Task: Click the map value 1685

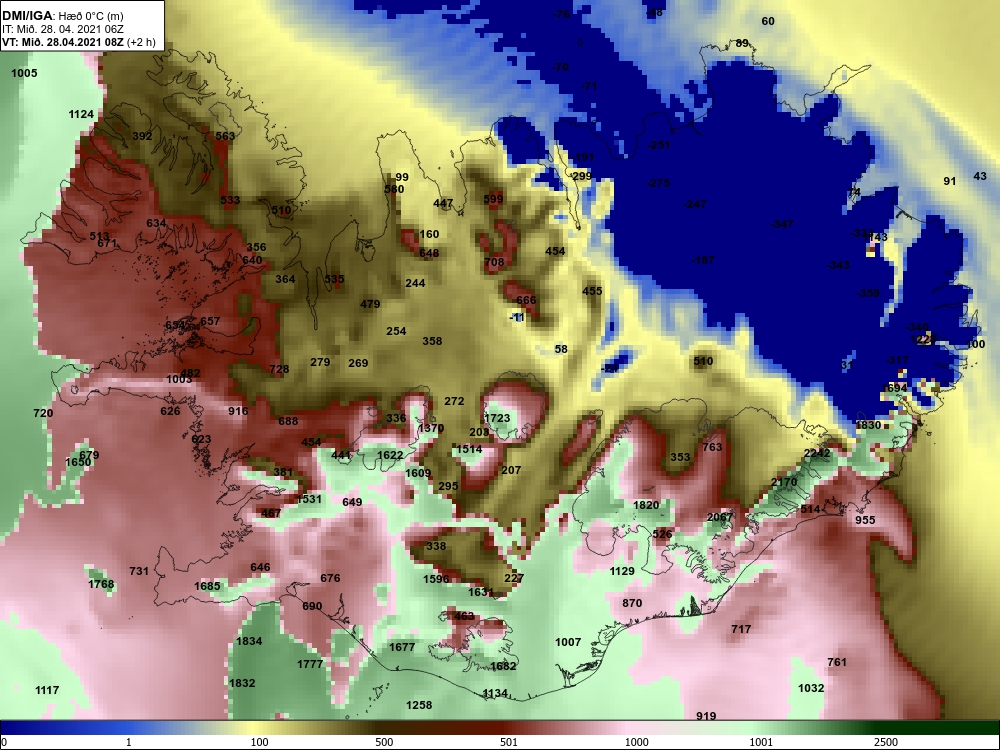Action: tap(207, 586)
